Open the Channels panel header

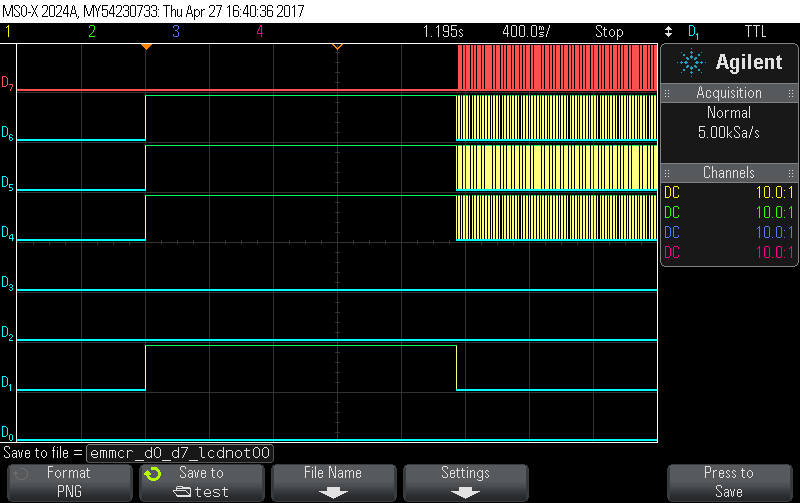pos(729,172)
